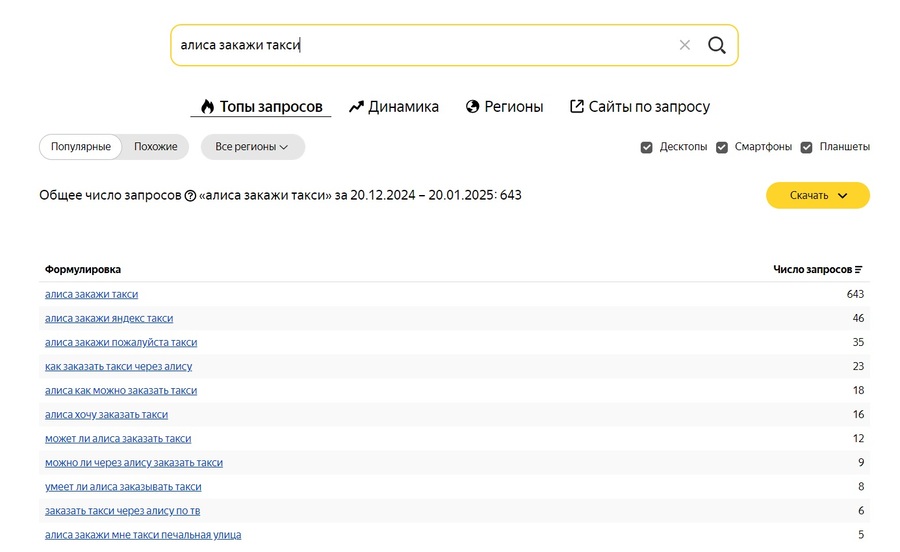Select the Популярные toggle option

(80, 147)
